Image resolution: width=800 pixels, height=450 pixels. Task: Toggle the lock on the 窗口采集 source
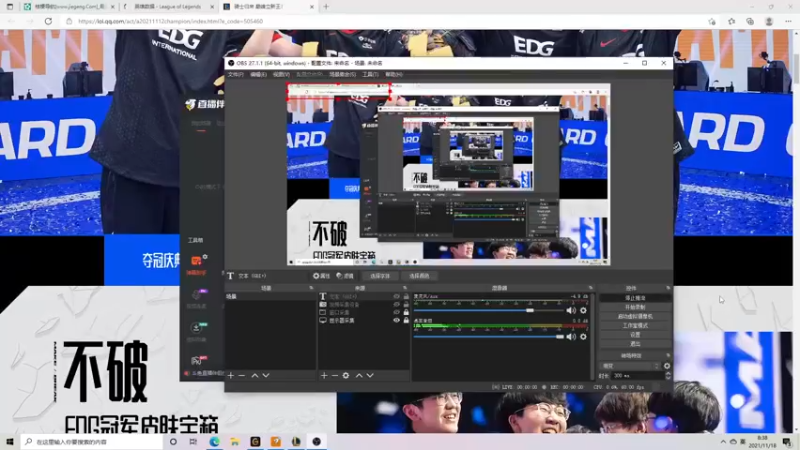pyautogui.click(x=406, y=312)
